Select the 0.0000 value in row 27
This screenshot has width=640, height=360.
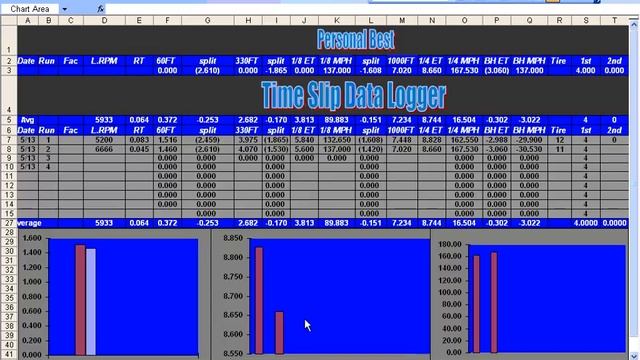[x=614, y=223]
